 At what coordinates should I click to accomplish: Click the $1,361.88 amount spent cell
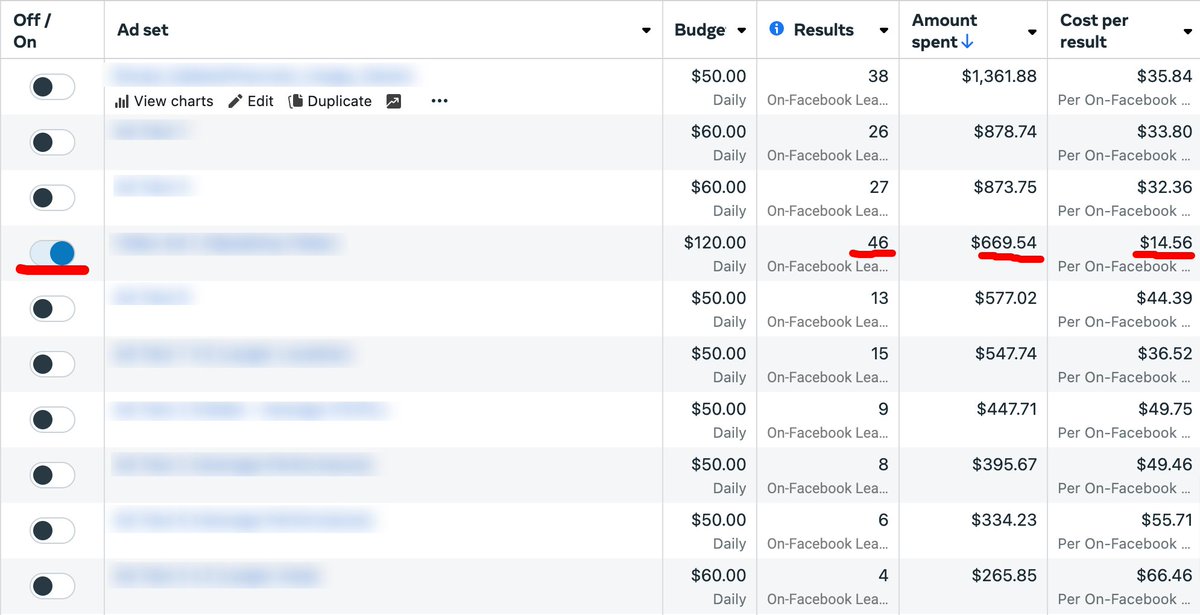(999, 76)
